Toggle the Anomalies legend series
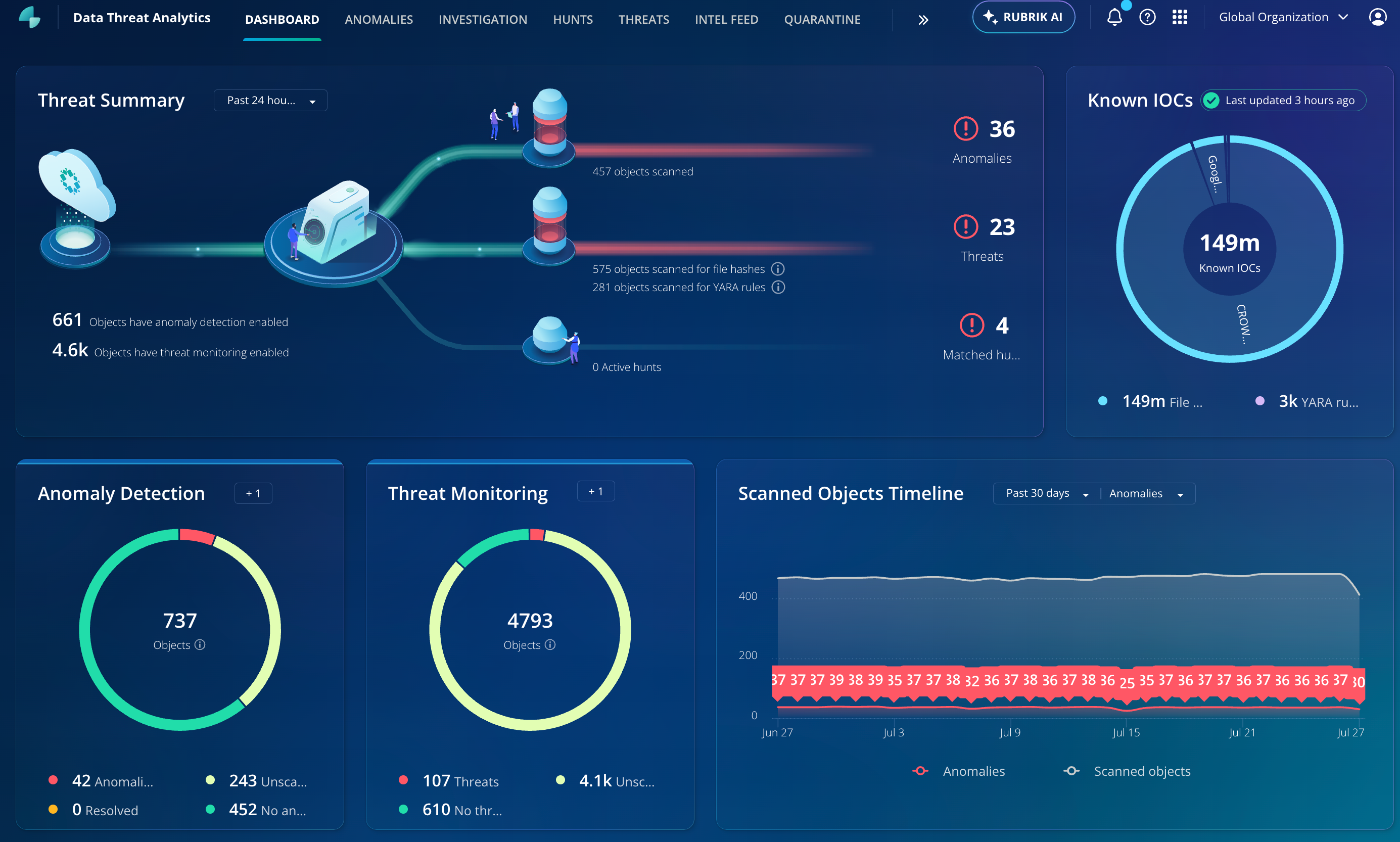1400x842 pixels. (x=958, y=771)
